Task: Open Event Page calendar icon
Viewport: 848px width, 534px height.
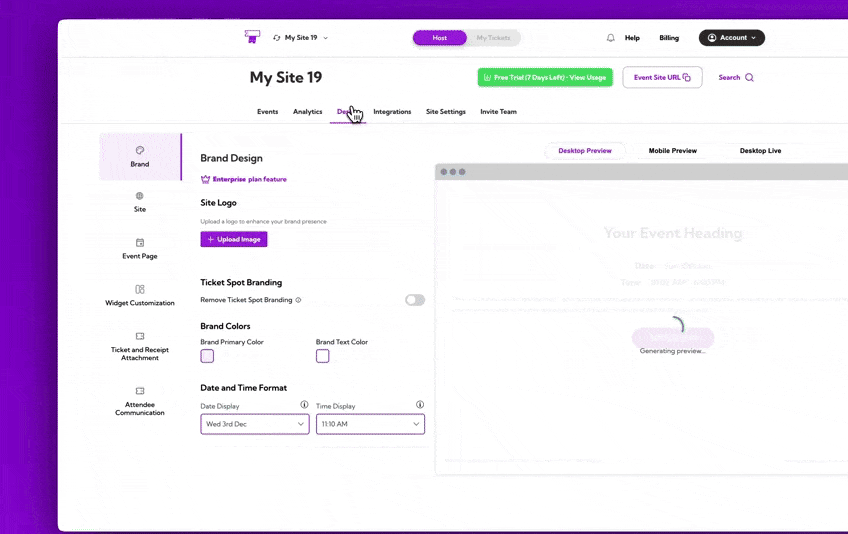Action: tap(140, 242)
